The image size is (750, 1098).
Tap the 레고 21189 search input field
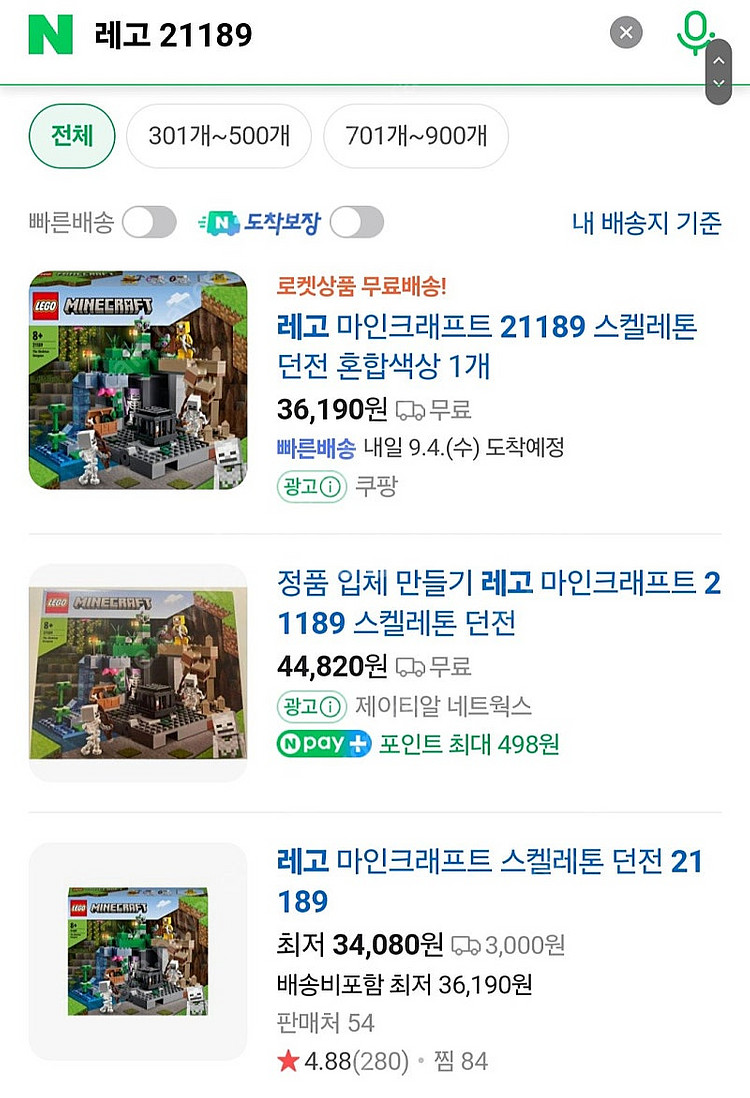coord(343,34)
